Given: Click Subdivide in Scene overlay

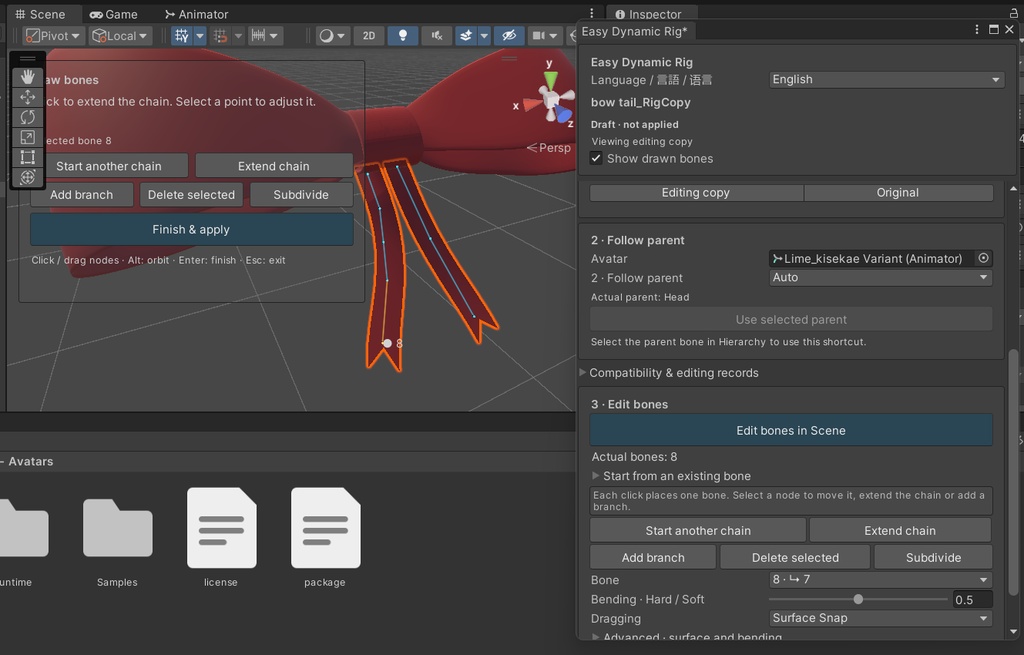Looking at the screenshot, I should pos(301,195).
